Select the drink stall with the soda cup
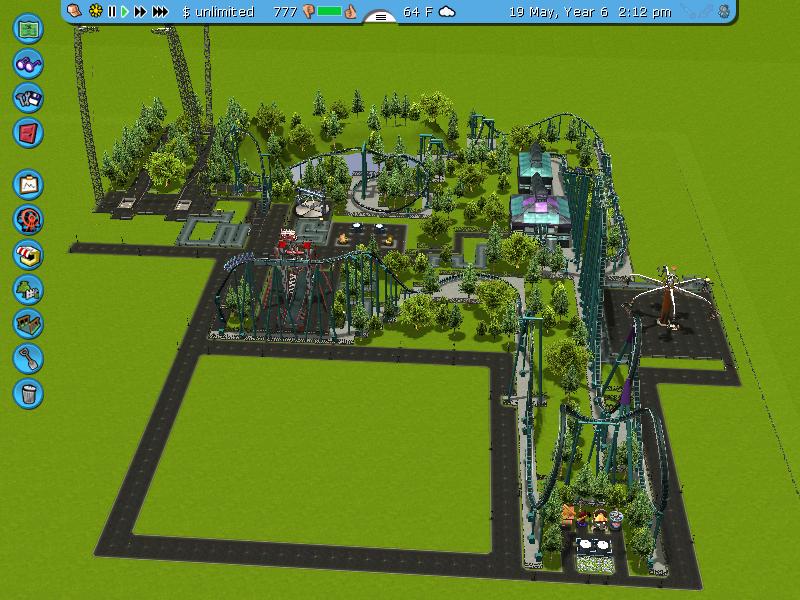800x600 pixels. point(616,519)
